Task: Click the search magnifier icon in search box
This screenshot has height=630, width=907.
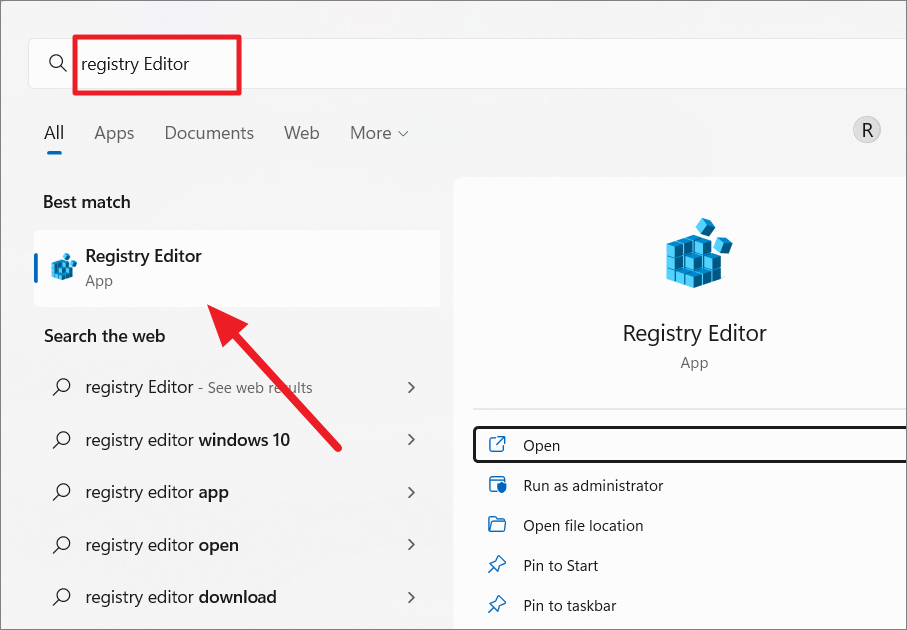Action: point(57,62)
